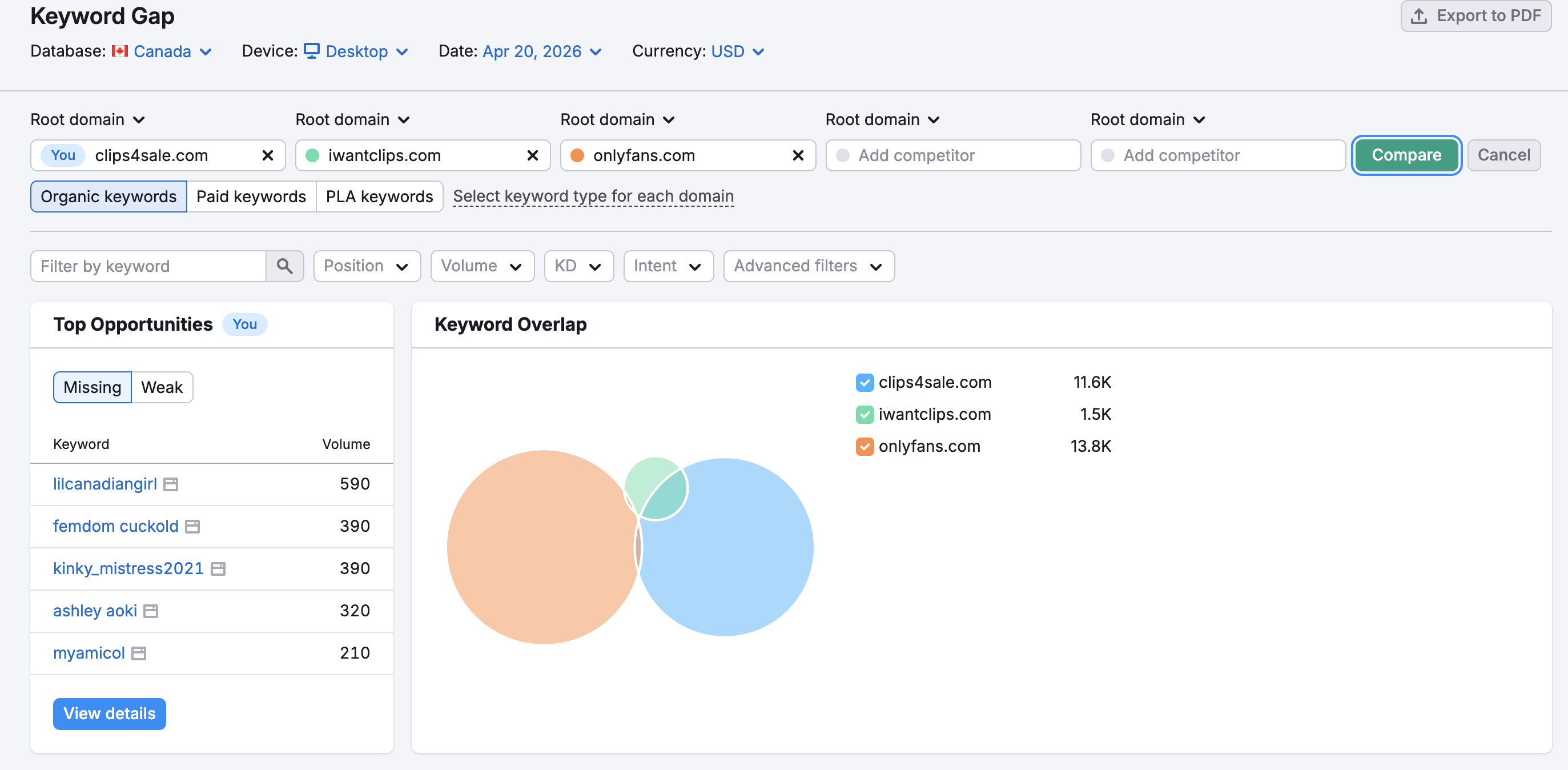This screenshot has width=1568, height=770.
Task: Click the Export to PDF upload icon
Action: click(x=1420, y=16)
